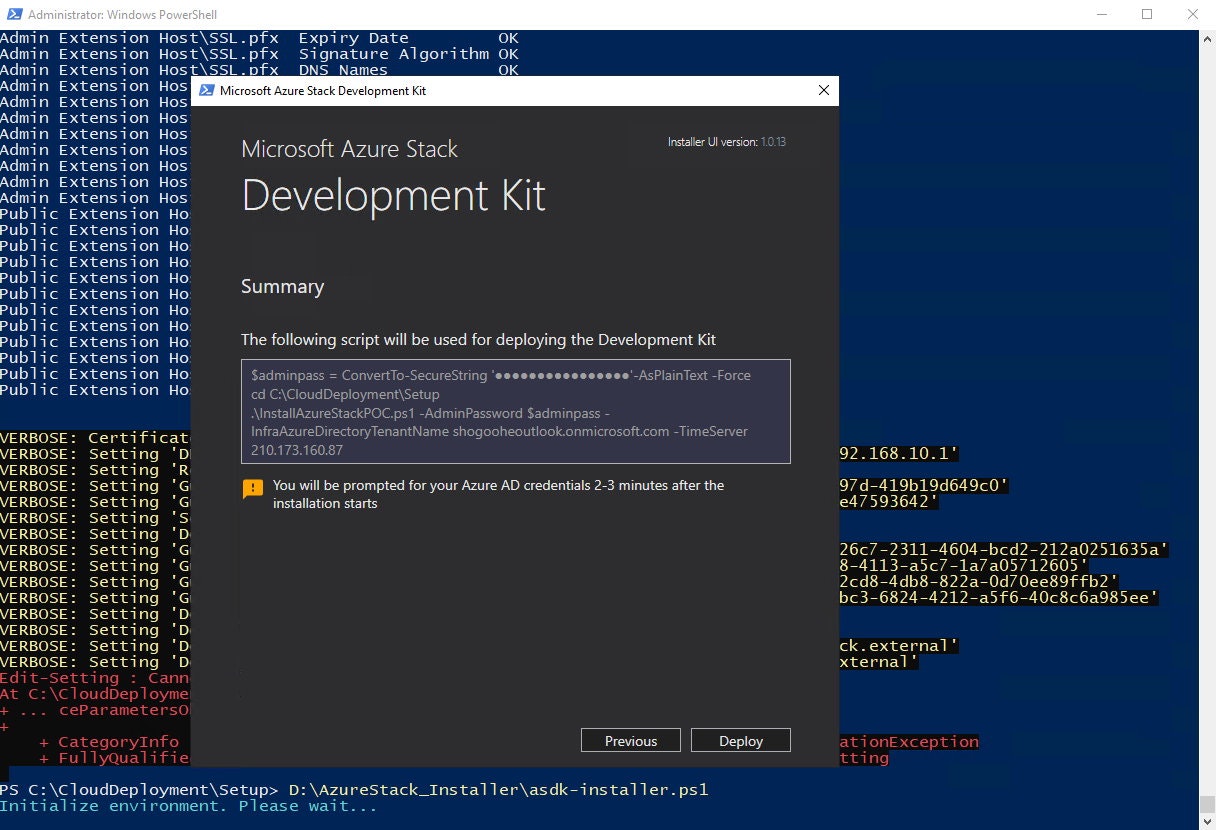This screenshot has width=1216, height=830.
Task: Click the 'ationException' red text in console
Action: tap(909, 742)
